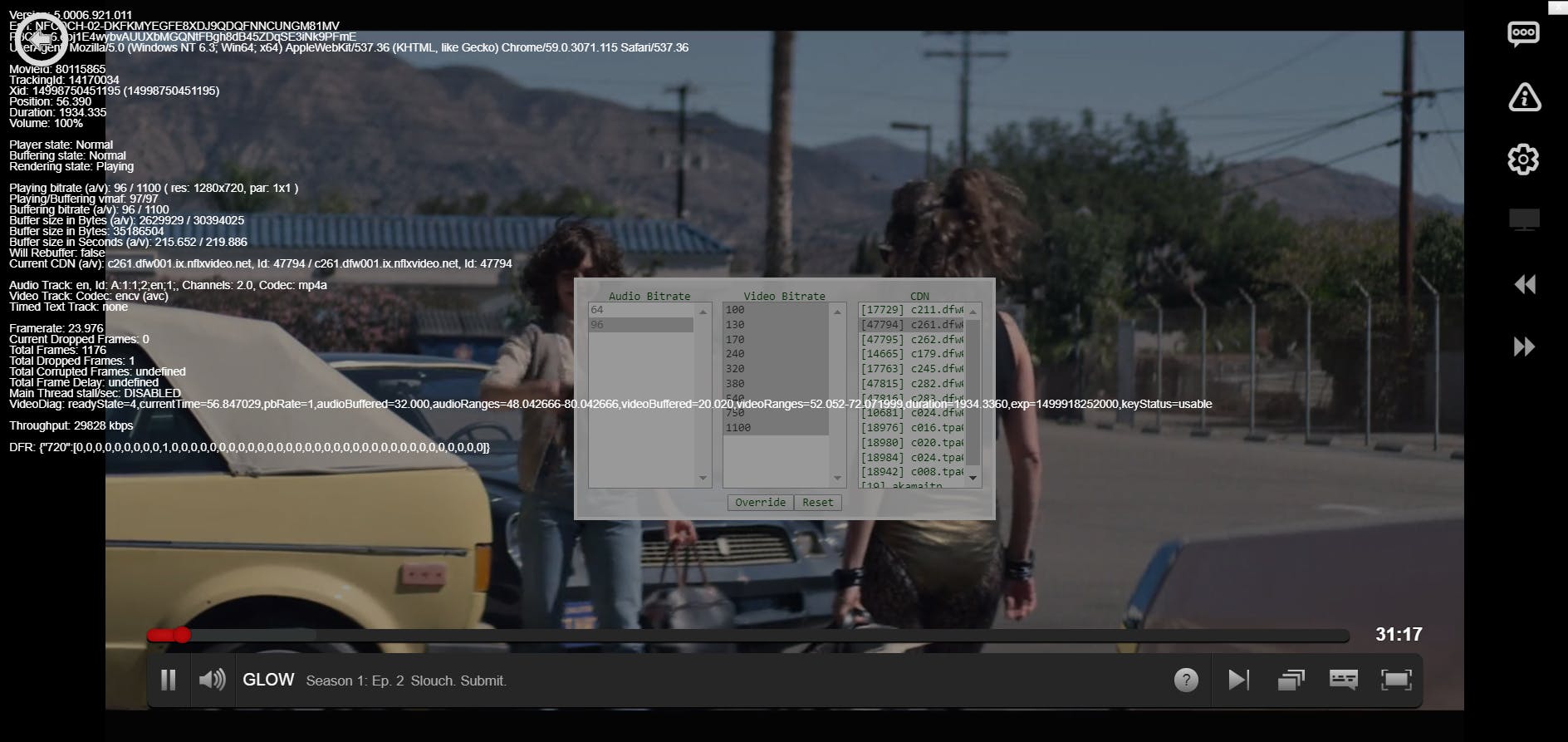
Task: Click the chat bubble icon in sidebar
Action: tap(1523, 34)
